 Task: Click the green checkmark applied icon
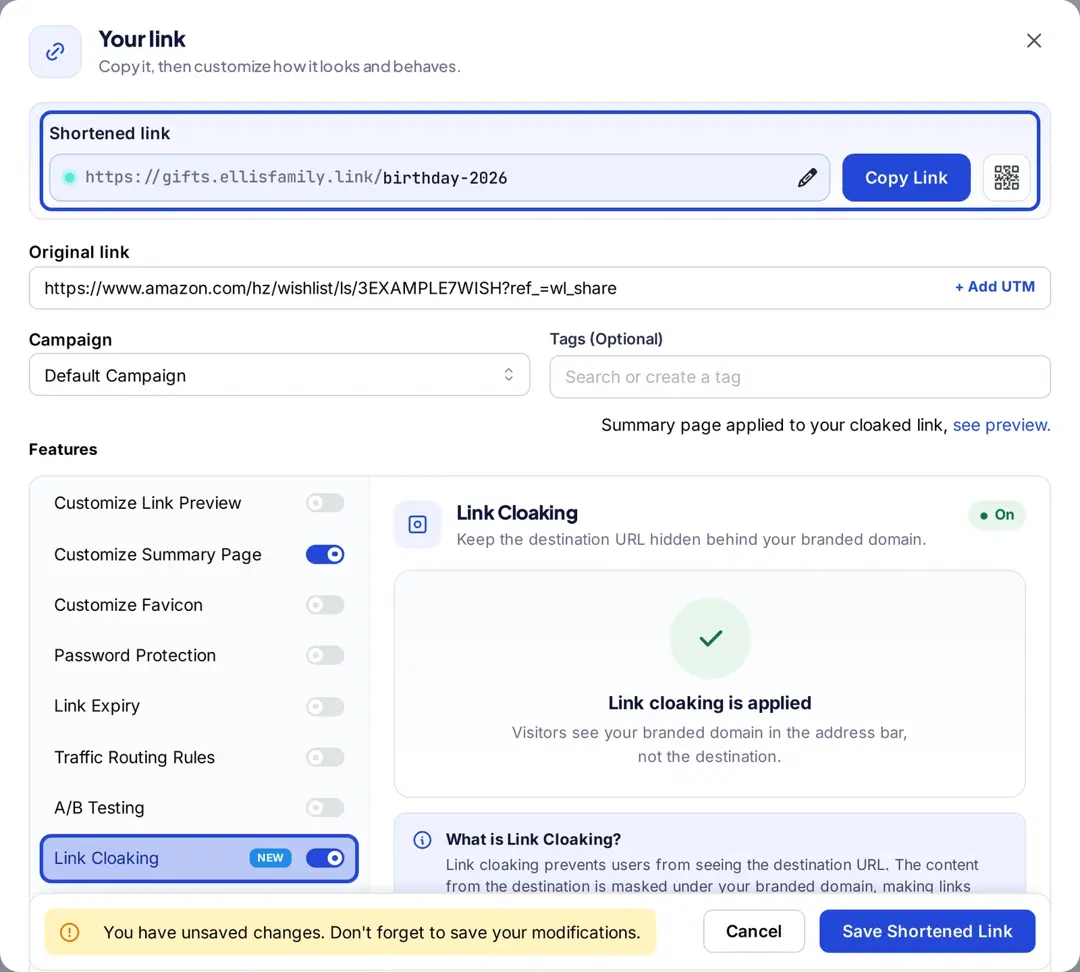coord(710,638)
